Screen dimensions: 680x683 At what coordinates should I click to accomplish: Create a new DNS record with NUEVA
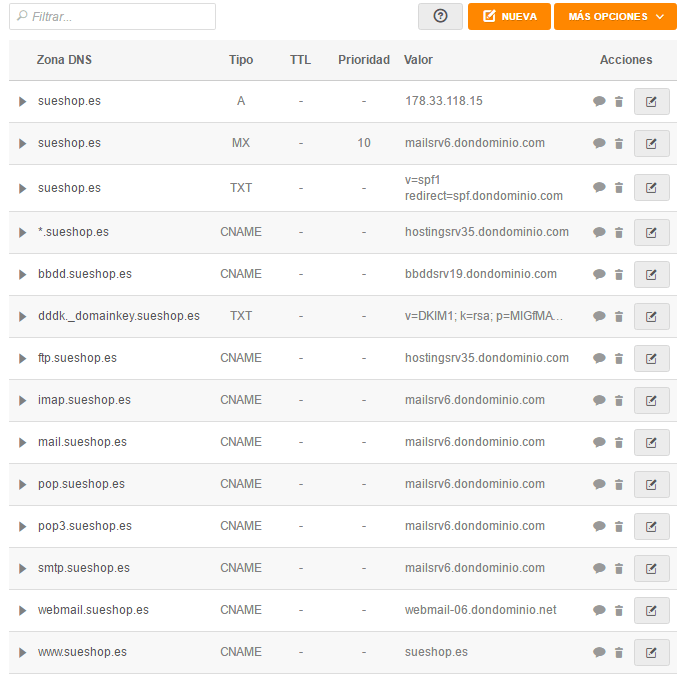[x=509, y=17]
